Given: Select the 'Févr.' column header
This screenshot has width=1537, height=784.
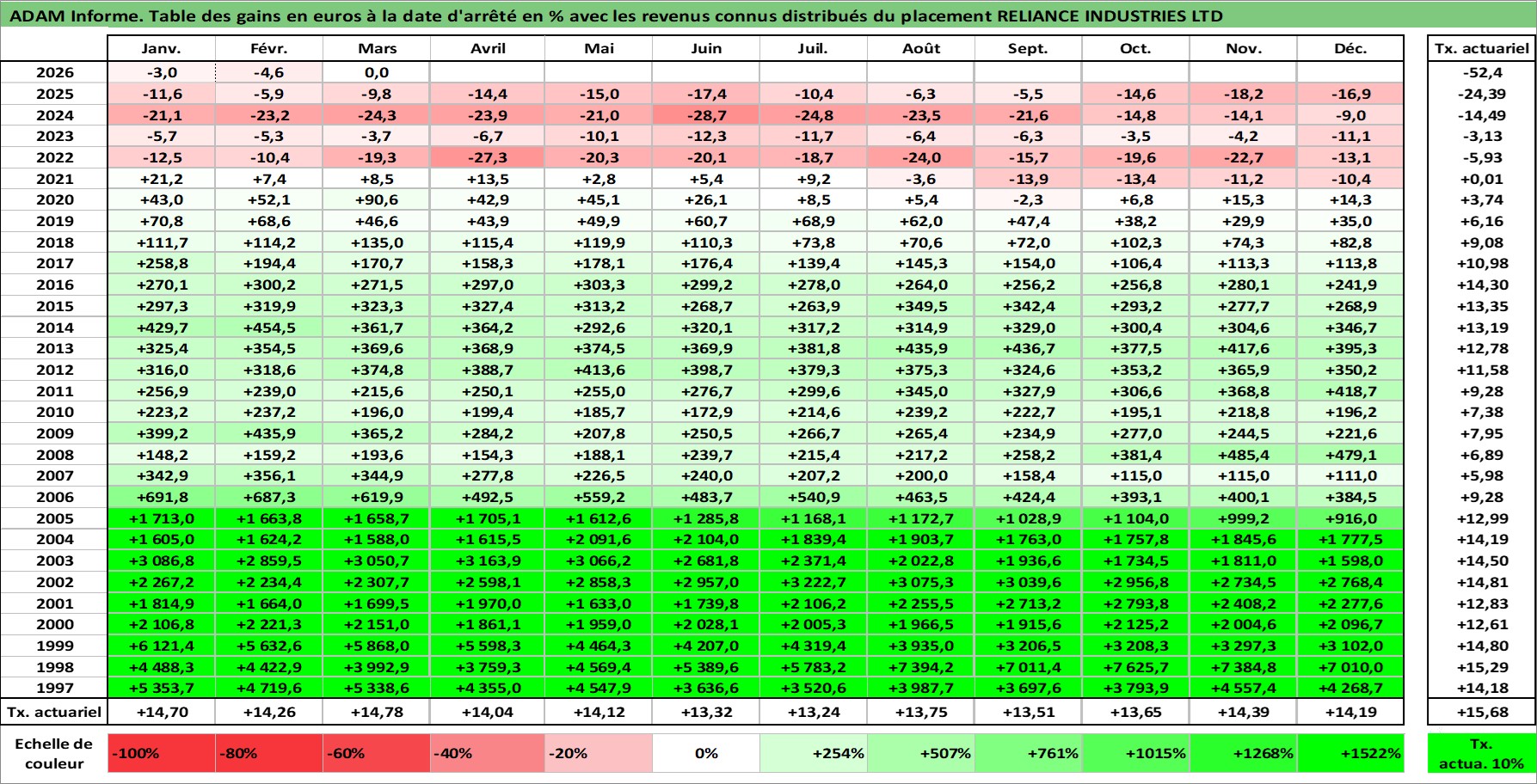Looking at the screenshot, I should [x=269, y=49].
